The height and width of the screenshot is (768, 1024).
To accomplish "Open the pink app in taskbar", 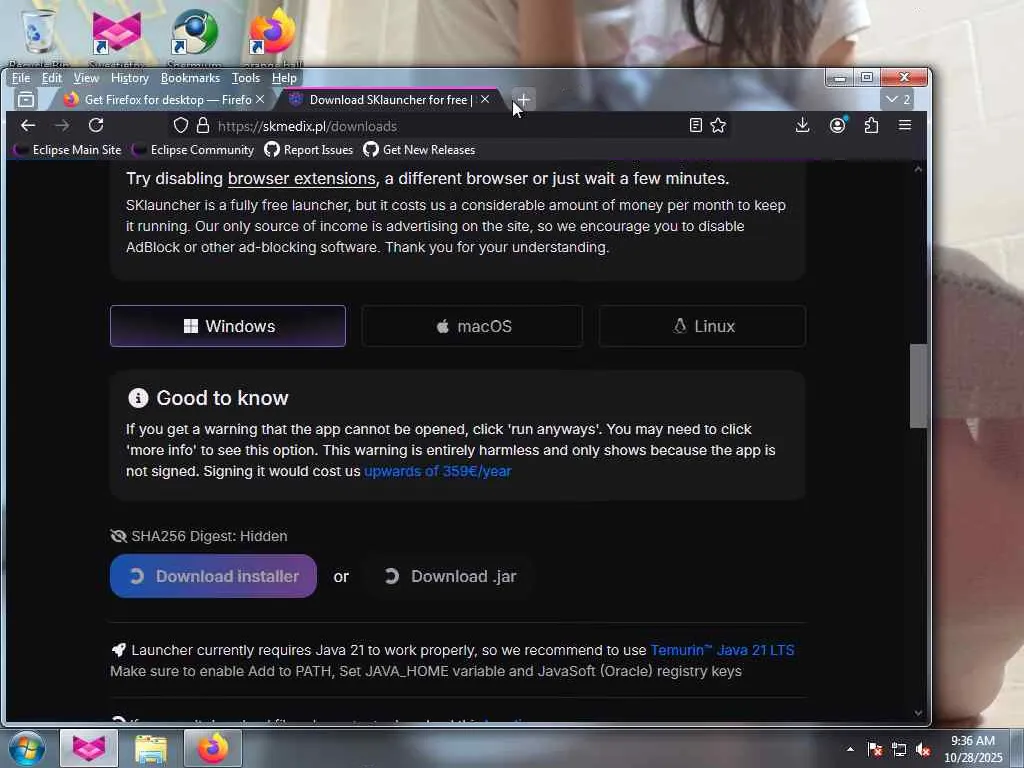I will [x=89, y=748].
